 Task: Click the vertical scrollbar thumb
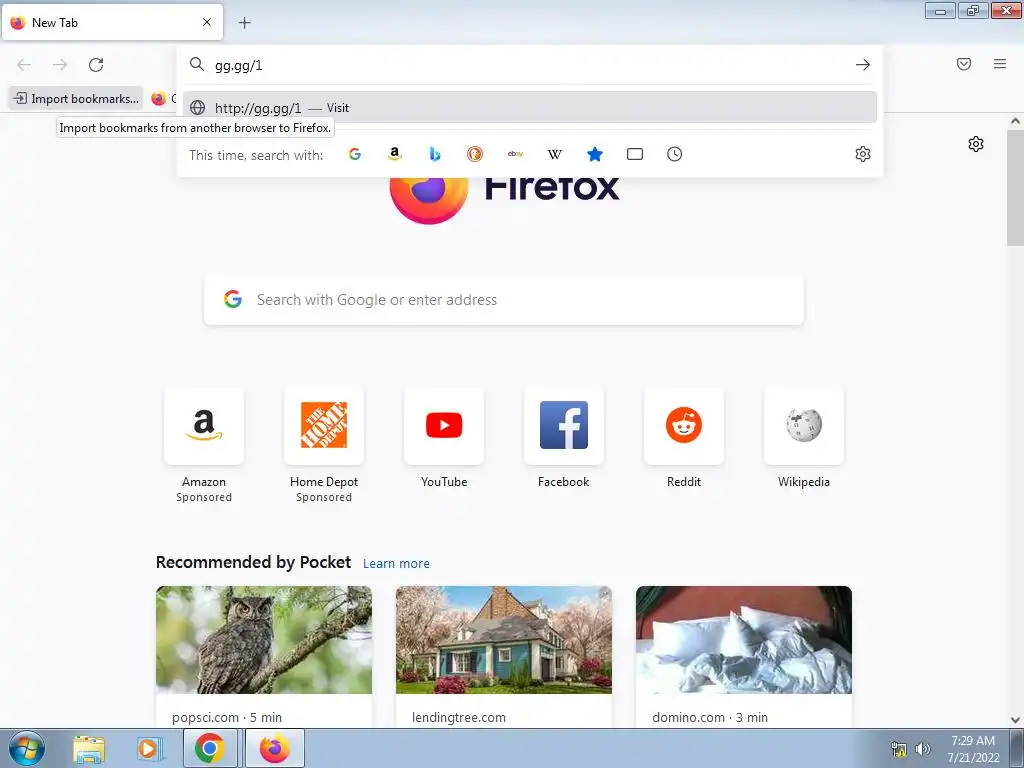point(1015,187)
